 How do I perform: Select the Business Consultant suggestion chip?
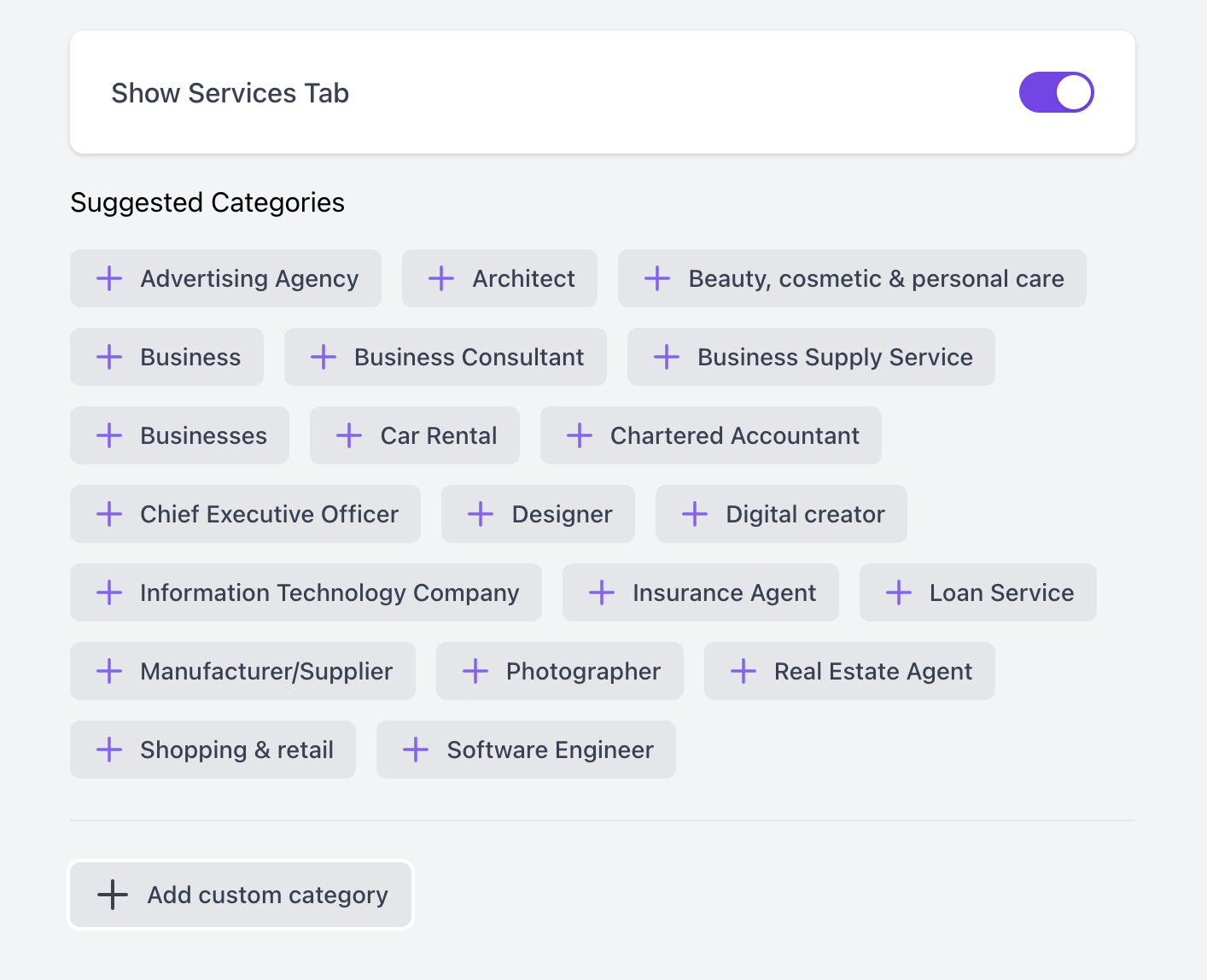(446, 357)
